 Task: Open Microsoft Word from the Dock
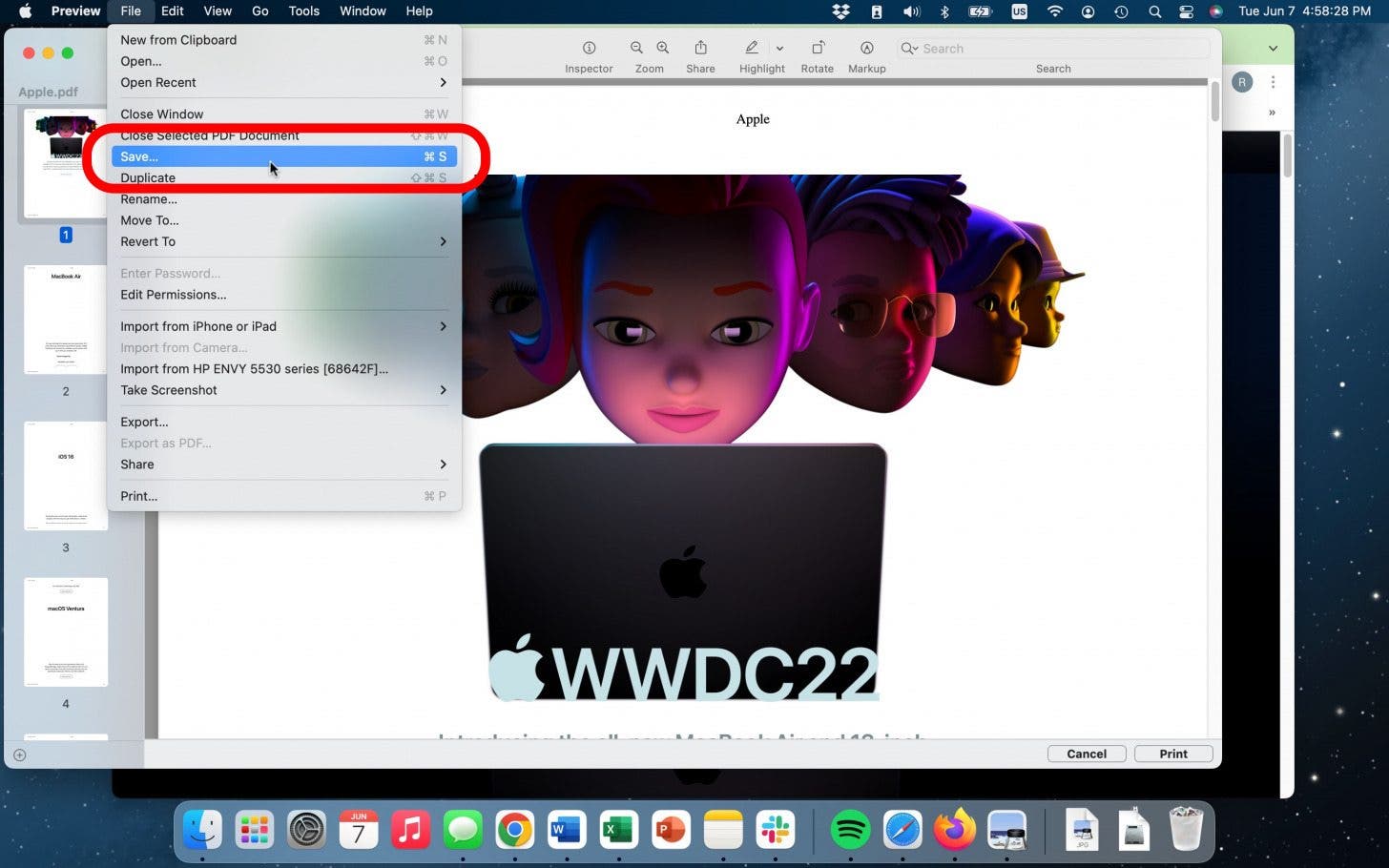tap(567, 830)
